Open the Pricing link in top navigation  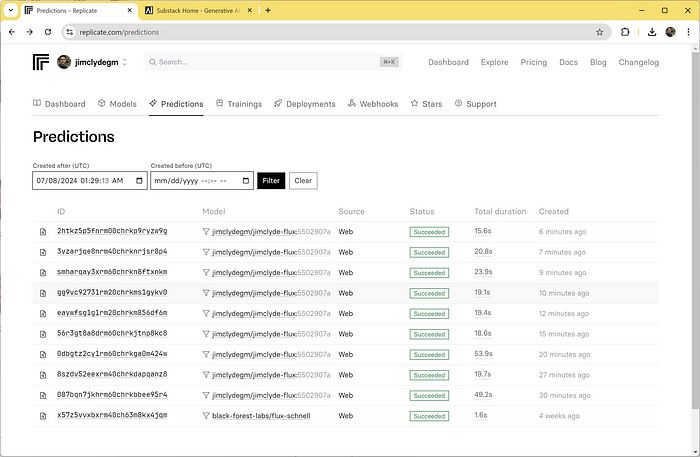[534, 62]
